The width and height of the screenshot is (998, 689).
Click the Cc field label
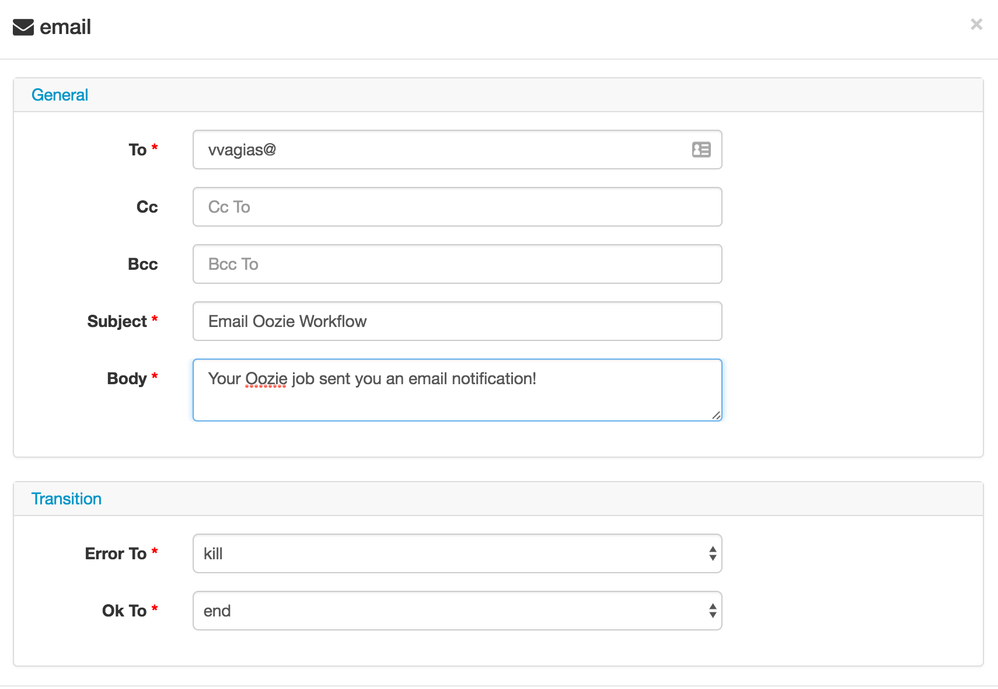(x=147, y=207)
